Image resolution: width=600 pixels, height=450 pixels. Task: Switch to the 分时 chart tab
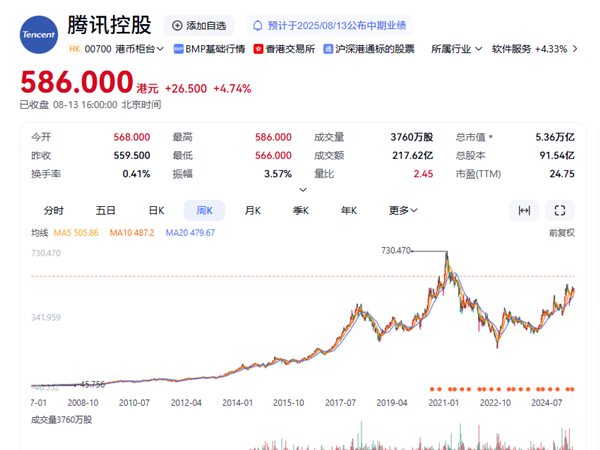pos(54,210)
